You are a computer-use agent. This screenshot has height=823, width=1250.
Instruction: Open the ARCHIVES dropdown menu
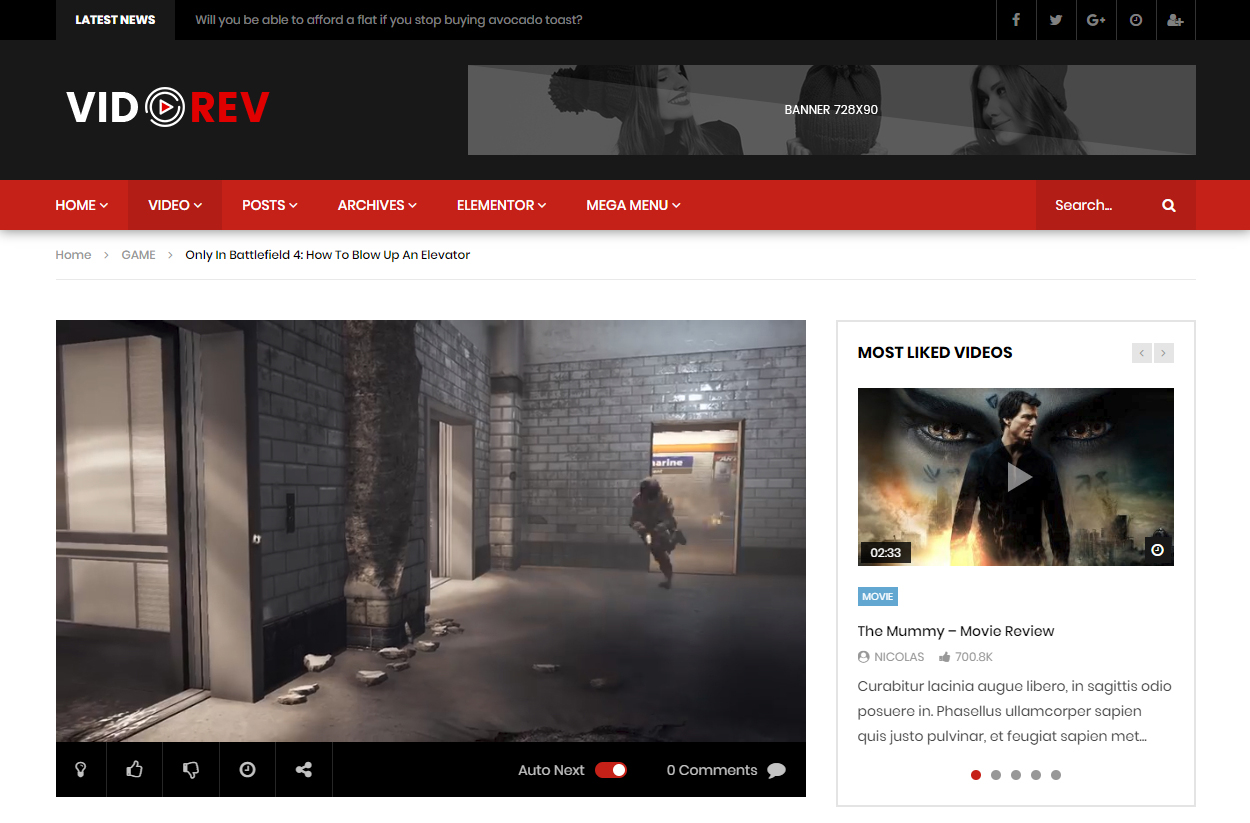click(377, 205)
